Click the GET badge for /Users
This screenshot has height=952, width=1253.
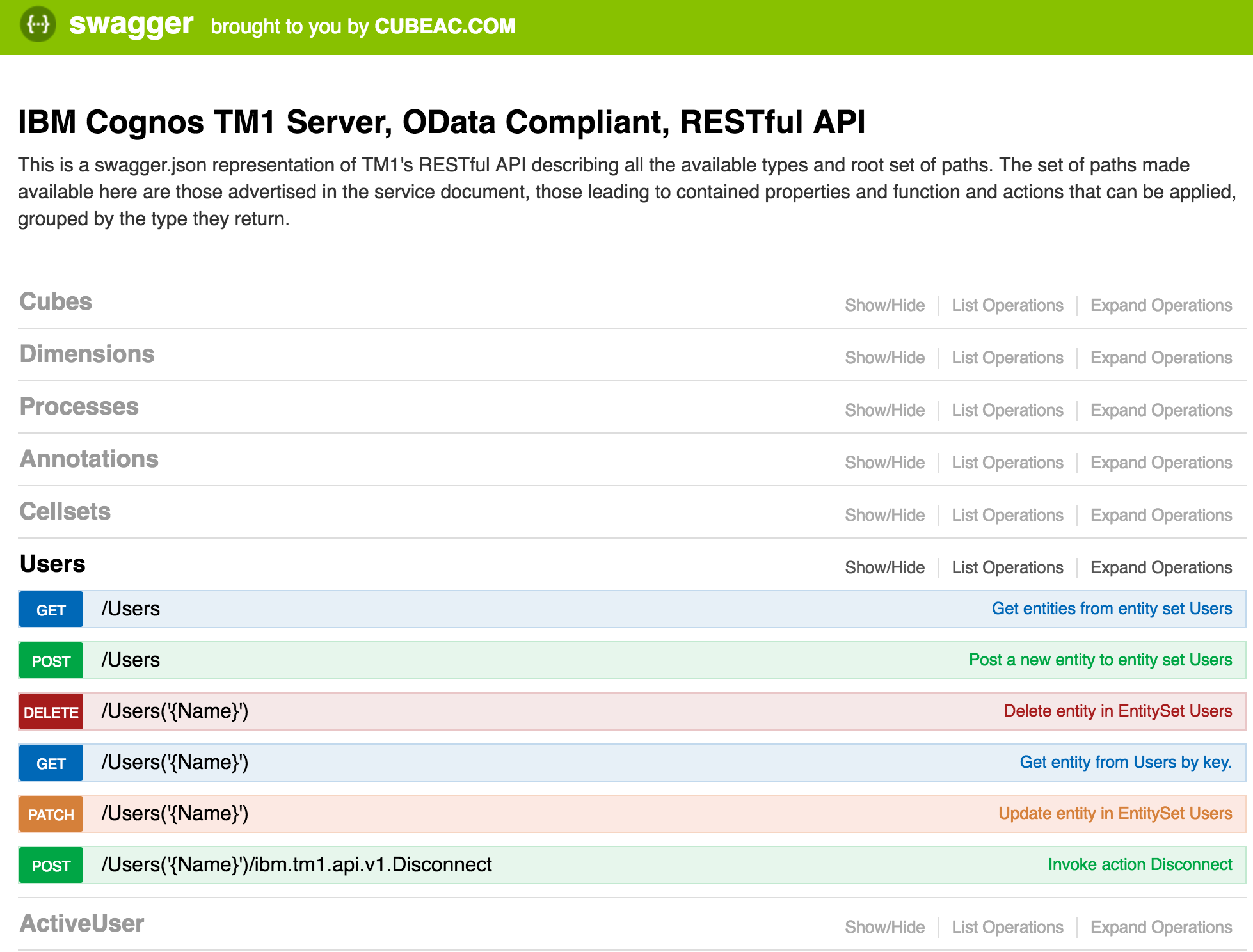(51, 609)
